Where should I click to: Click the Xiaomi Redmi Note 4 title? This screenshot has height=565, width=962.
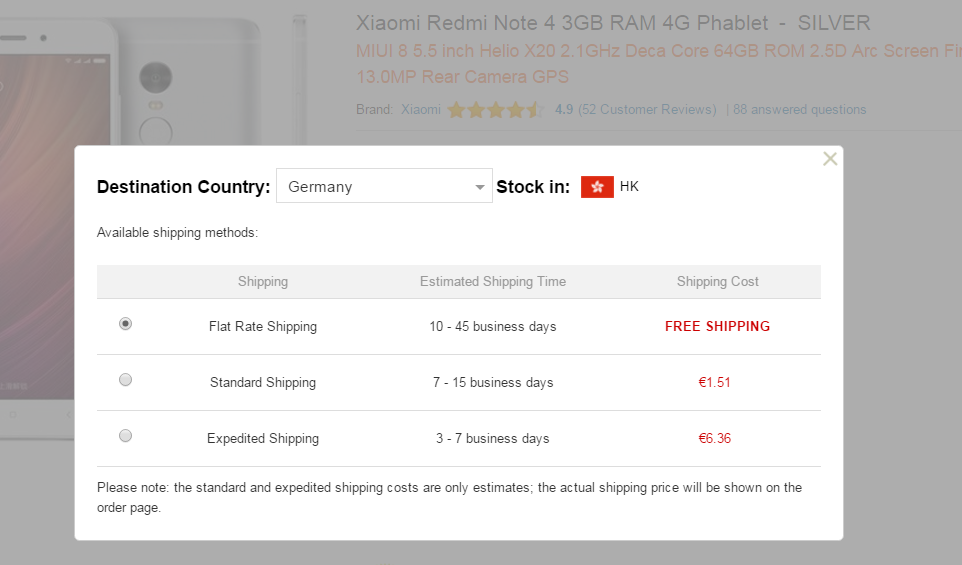613,23
